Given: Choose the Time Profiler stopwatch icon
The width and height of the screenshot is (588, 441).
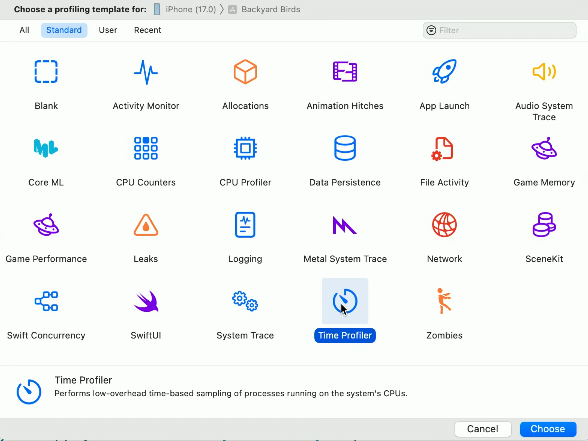Looking at the screenshot, I should (x=345, y=301).
